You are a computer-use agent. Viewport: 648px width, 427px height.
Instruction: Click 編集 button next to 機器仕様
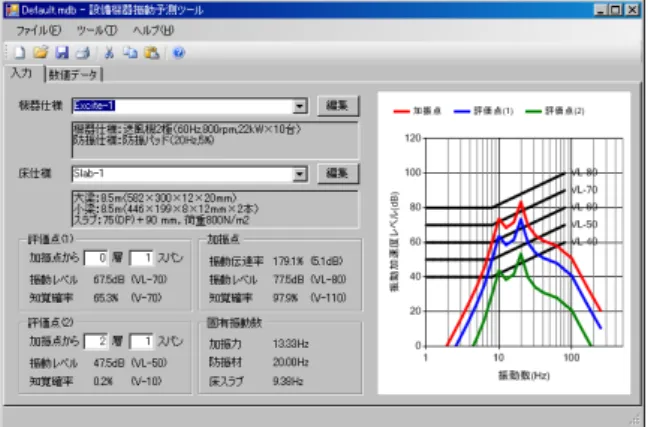(x=338, y=106)
